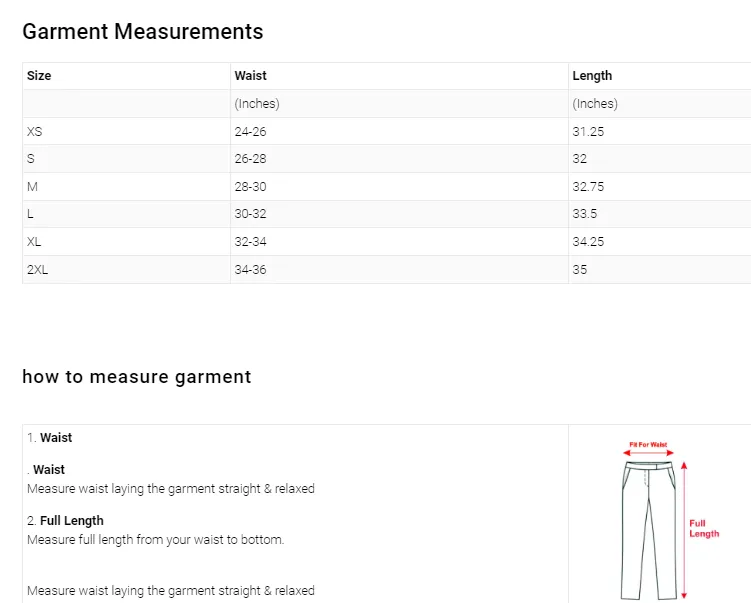The image size is (751, 603).
Task: Choose the XL size row label
Action: 35,242
